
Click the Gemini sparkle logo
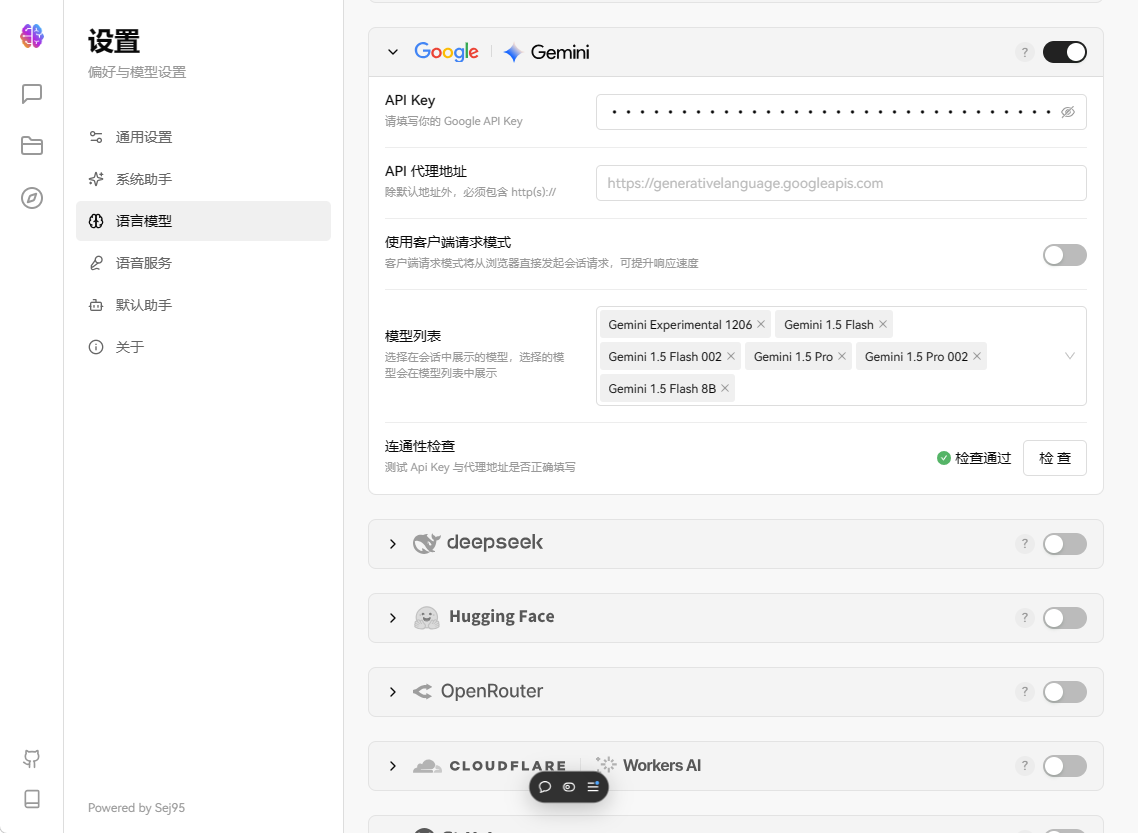[513, 52]
